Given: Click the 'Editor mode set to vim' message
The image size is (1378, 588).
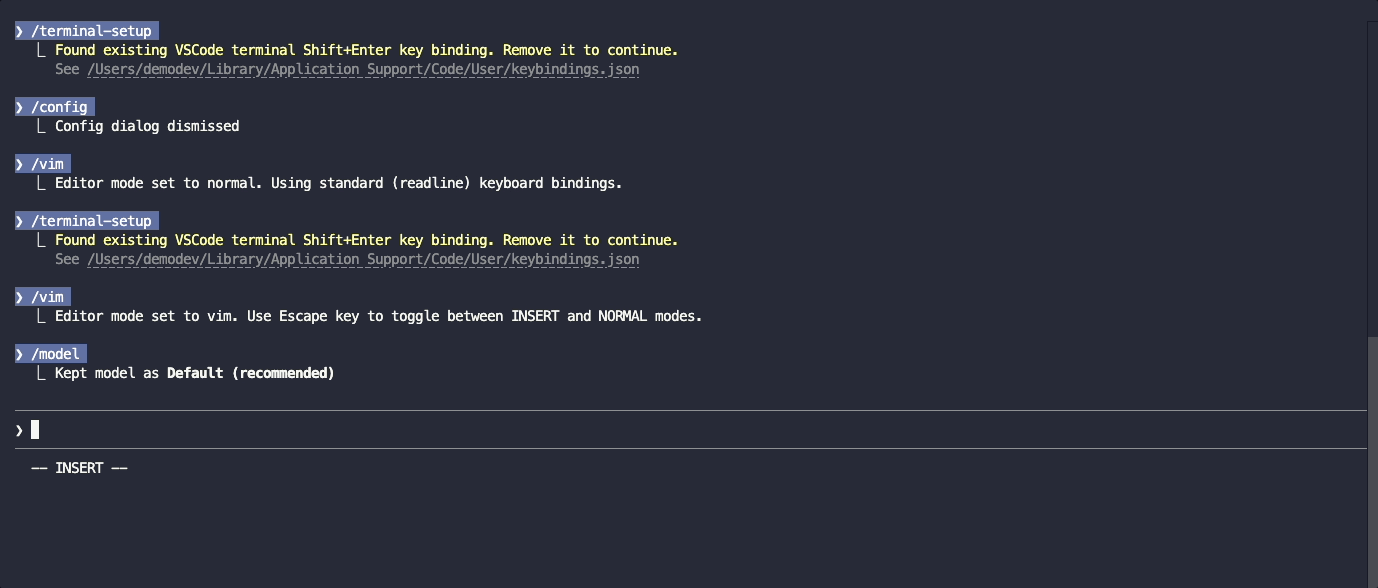Looking at the screenshot, I should point(378,316).
